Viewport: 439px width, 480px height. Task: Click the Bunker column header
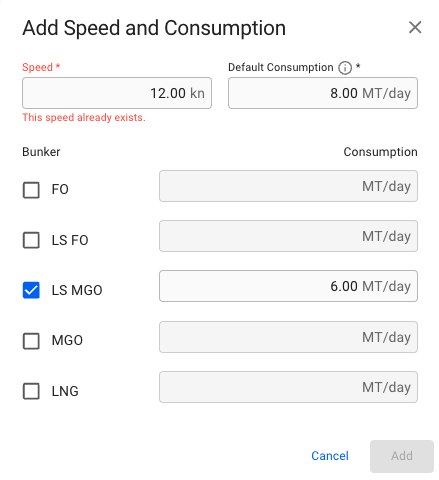41,152
